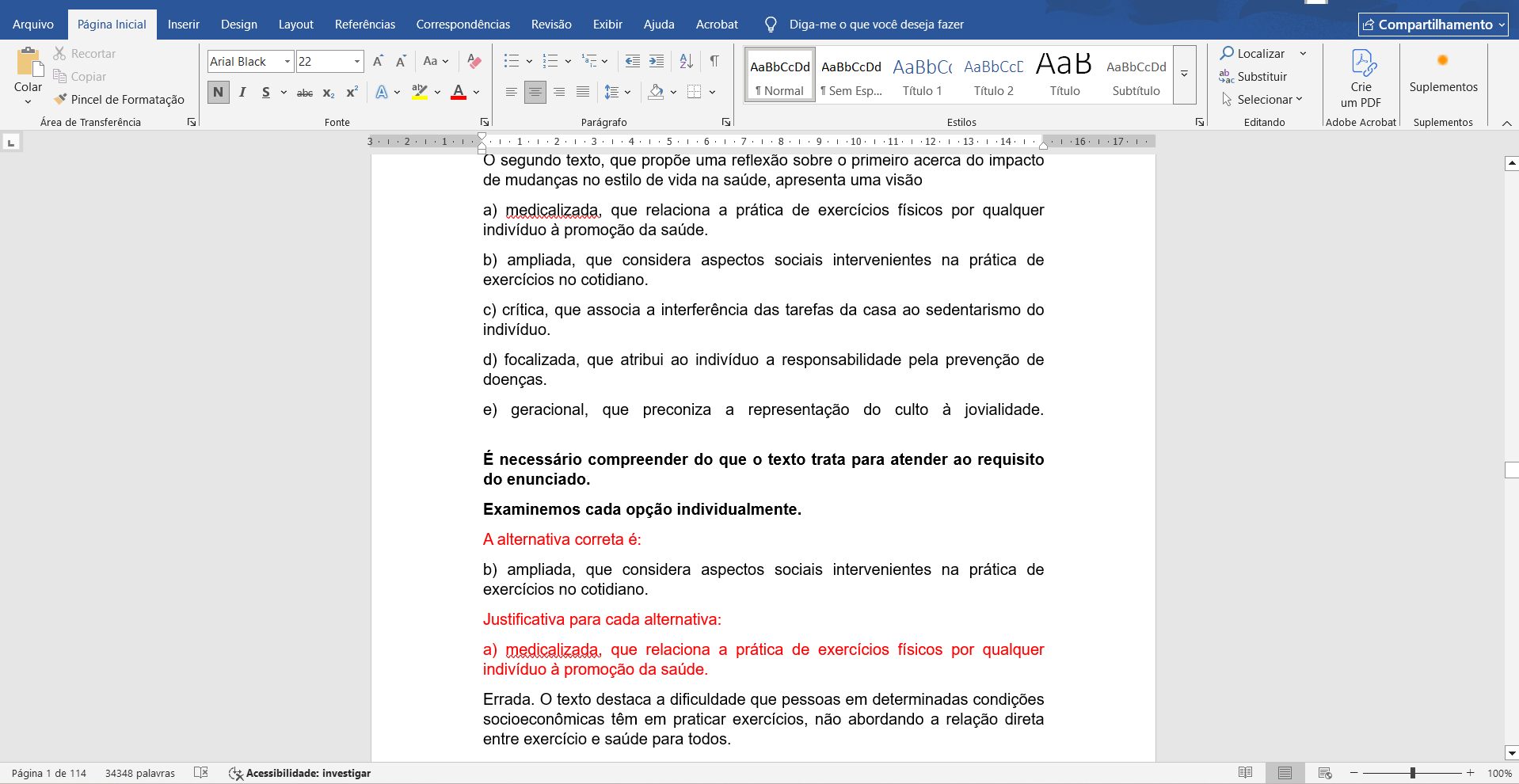Sort text with the A-Z sort icon
1519x784 pixels.
tap(687, 61)
